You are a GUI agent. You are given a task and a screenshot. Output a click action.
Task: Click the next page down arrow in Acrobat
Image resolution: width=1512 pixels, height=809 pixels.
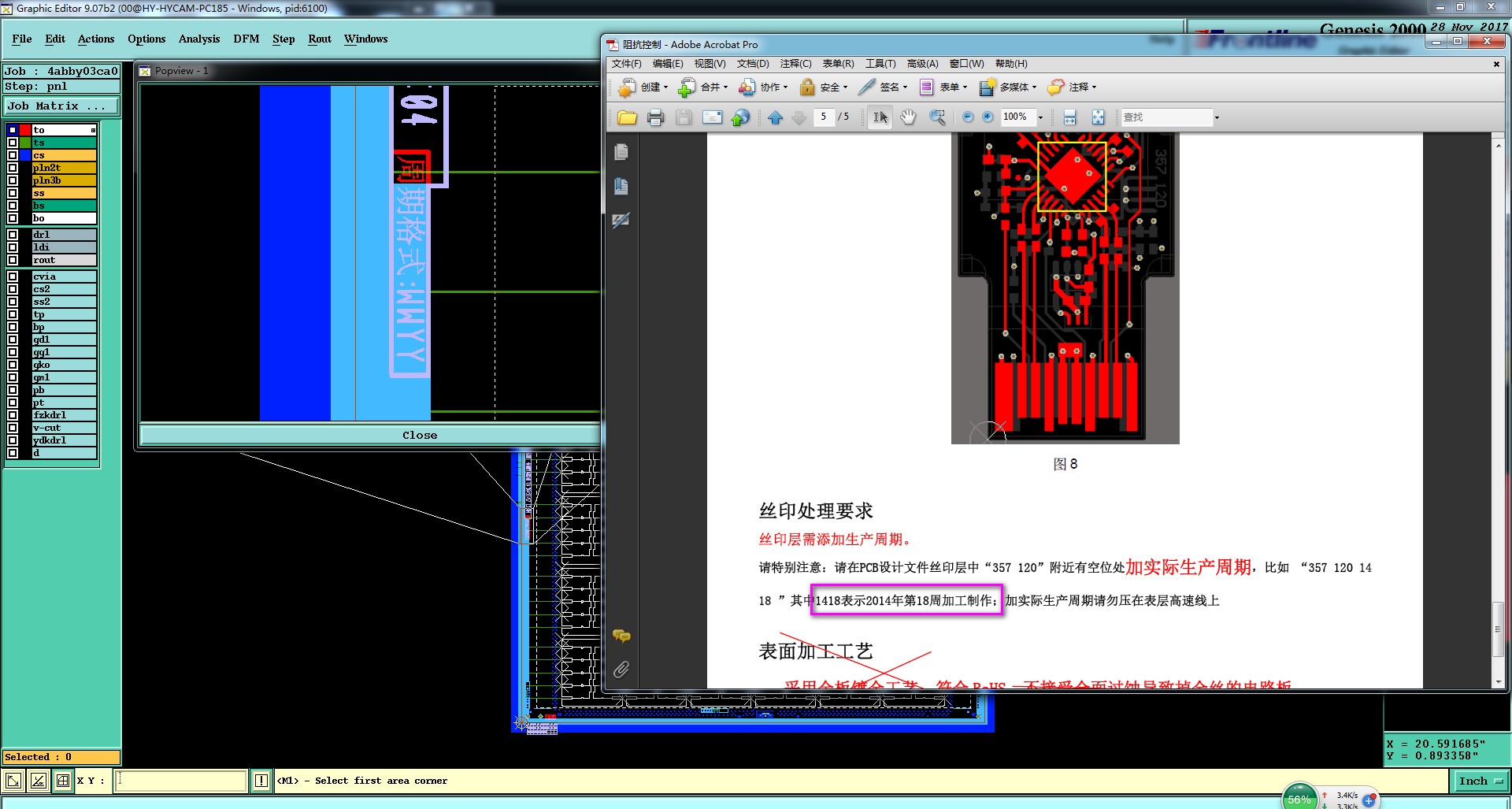pyautogui.click(x=799, y=117)
